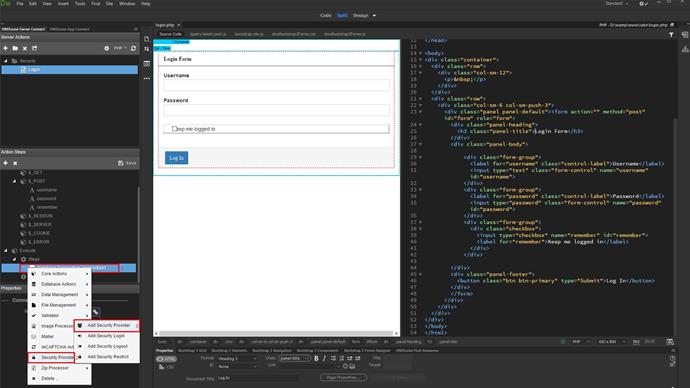Refresh the Server Actions list
Screen dimensions: 690x388
[133, 48]
